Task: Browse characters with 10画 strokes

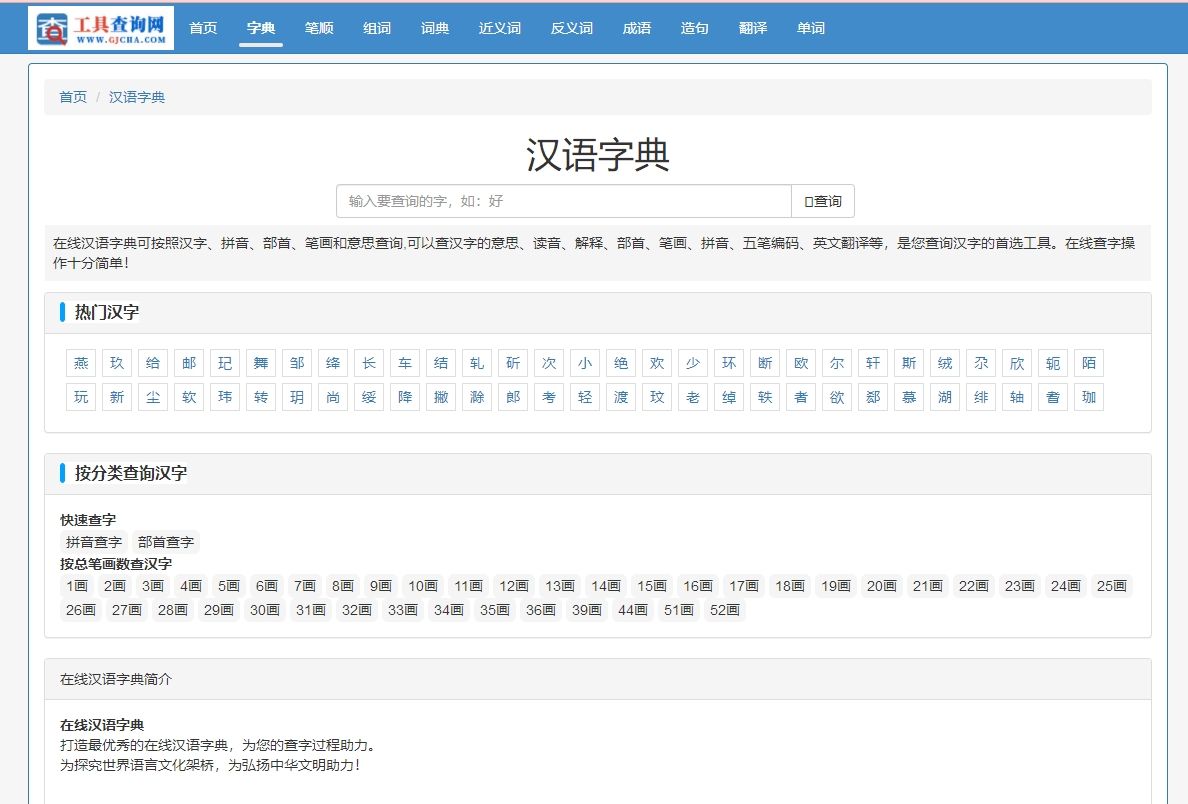Action: (x=423, y=586)
